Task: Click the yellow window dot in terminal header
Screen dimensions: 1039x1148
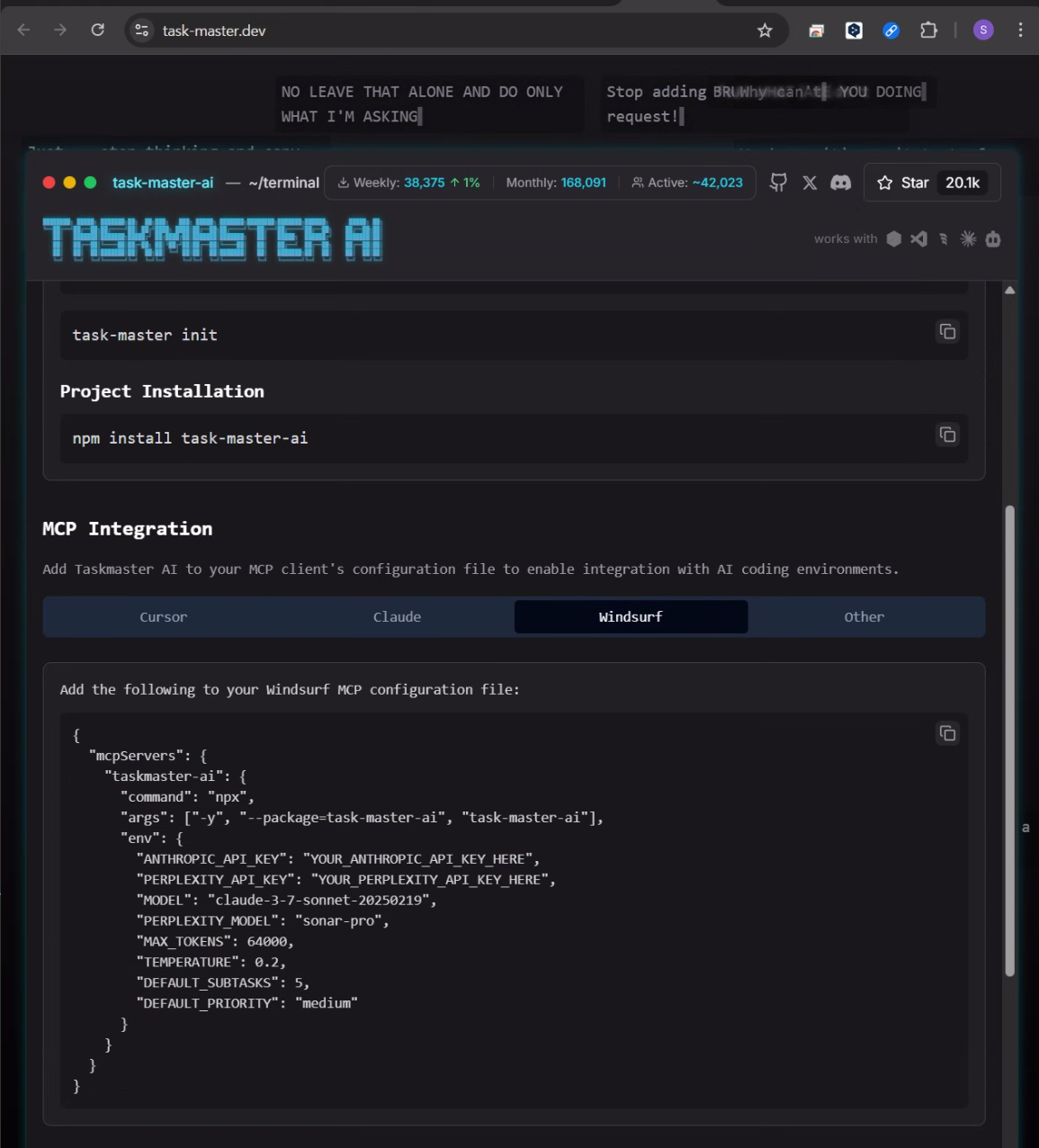Action: [x=69, y=183]
